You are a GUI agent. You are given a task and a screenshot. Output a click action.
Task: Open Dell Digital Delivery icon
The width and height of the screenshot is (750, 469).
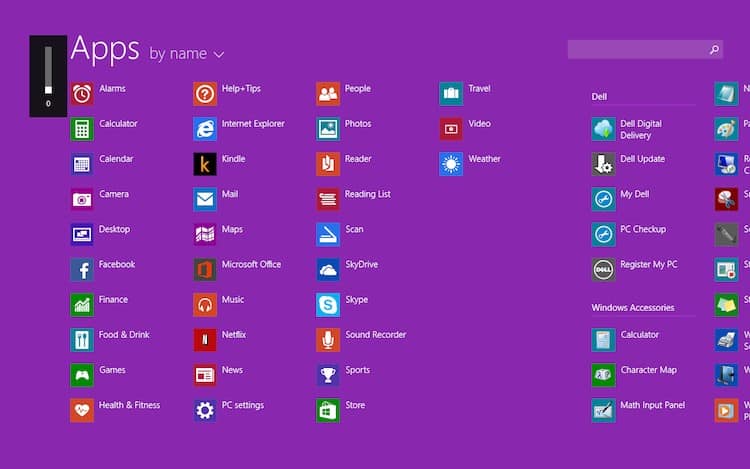[603, 129]
